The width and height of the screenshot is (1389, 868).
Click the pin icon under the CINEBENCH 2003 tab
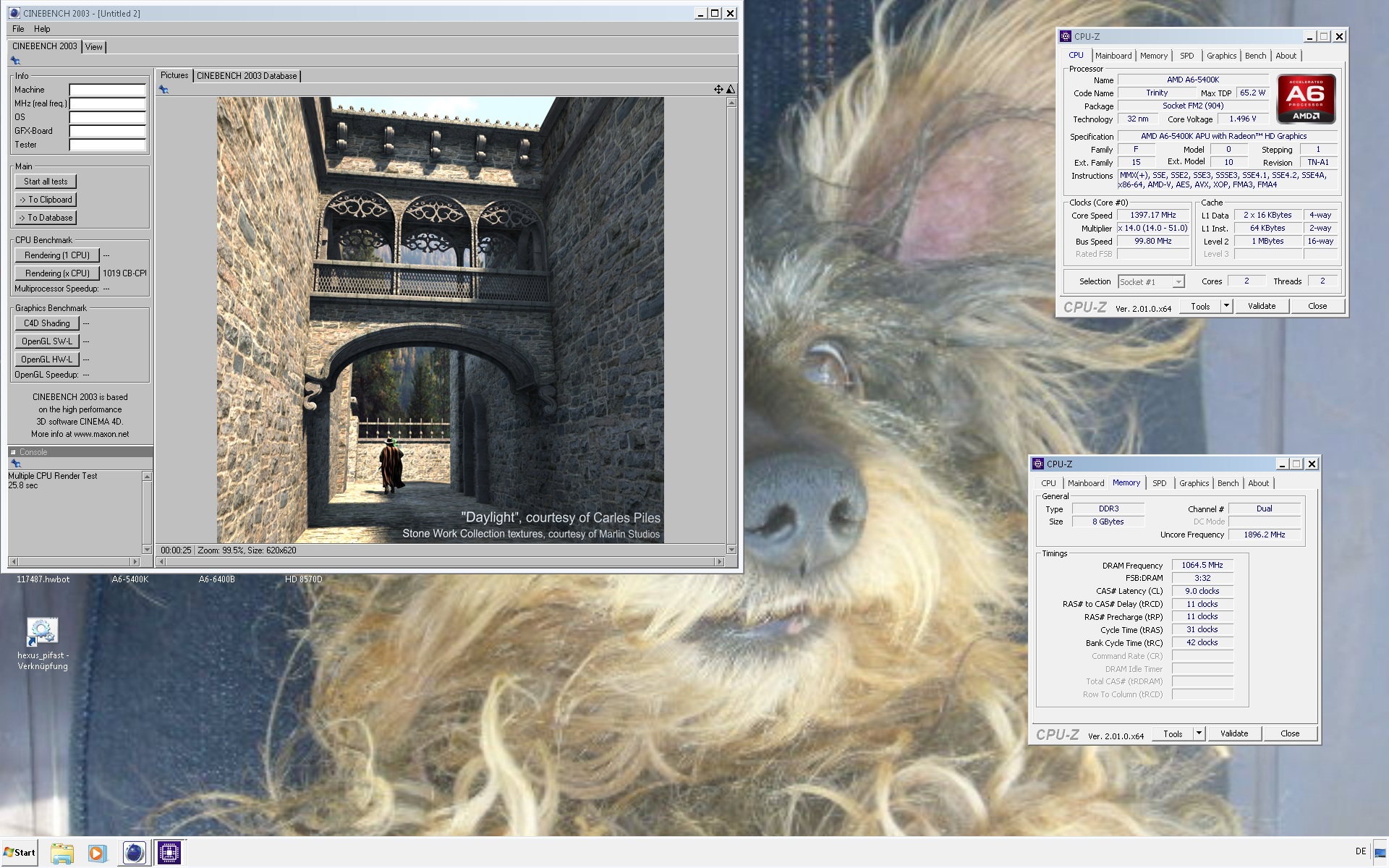15,61
